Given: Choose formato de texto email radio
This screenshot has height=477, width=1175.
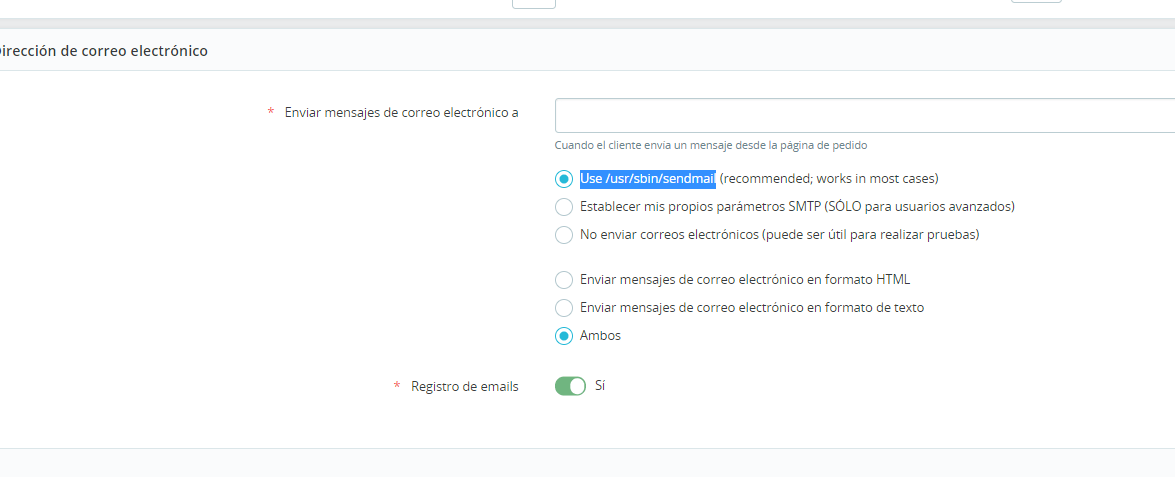Looking at the screenshot, I should coord(564,308).
